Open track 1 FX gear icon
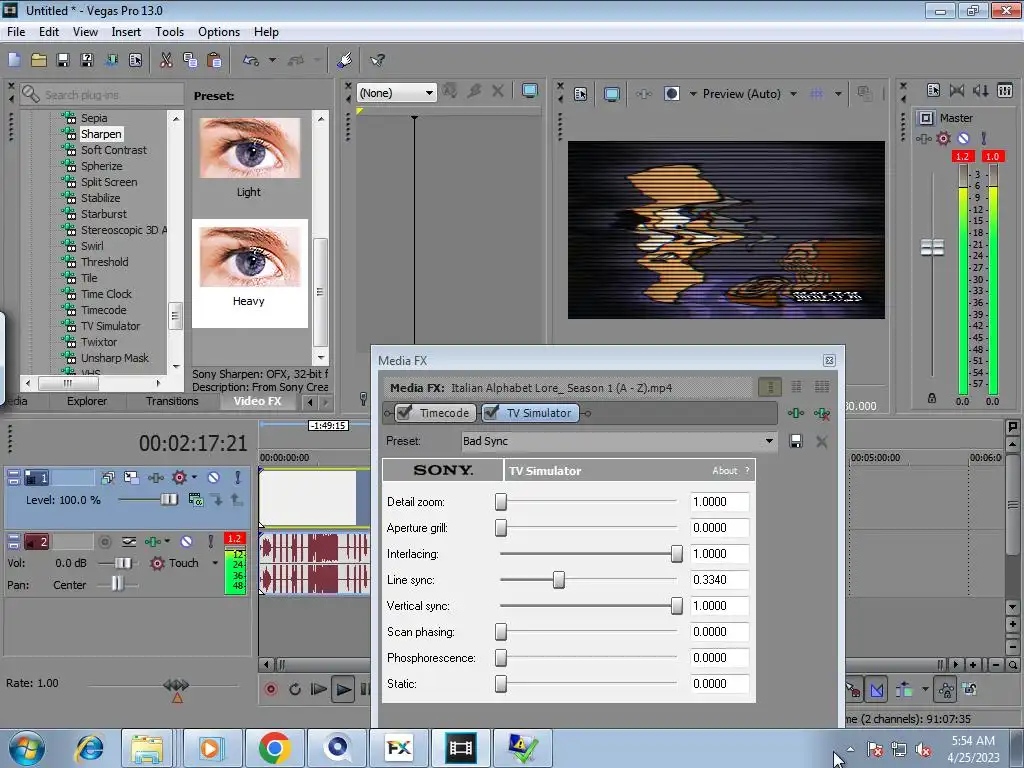Screen dimensions: 1024x768 point(180,477)
